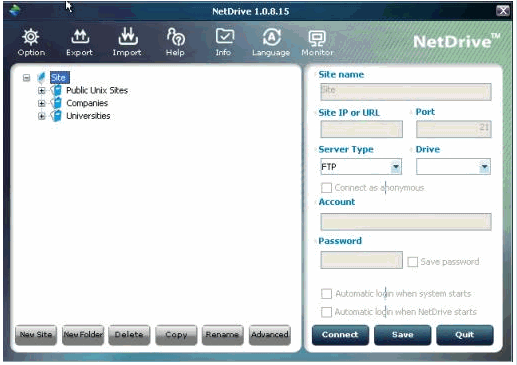Collapse the Site root node
This screenshot has height=365, width=517.
(26, 78)
